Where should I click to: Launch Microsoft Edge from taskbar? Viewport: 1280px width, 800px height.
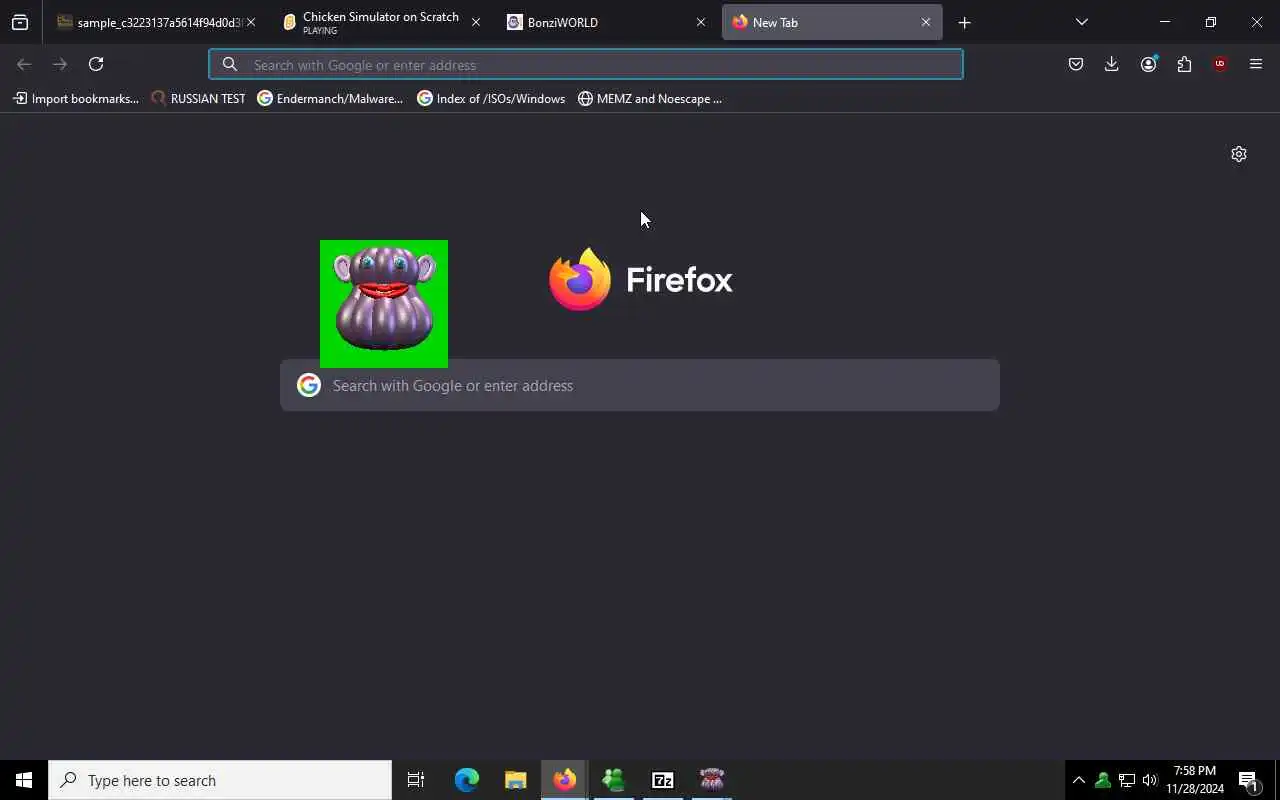tap(467, 780)
